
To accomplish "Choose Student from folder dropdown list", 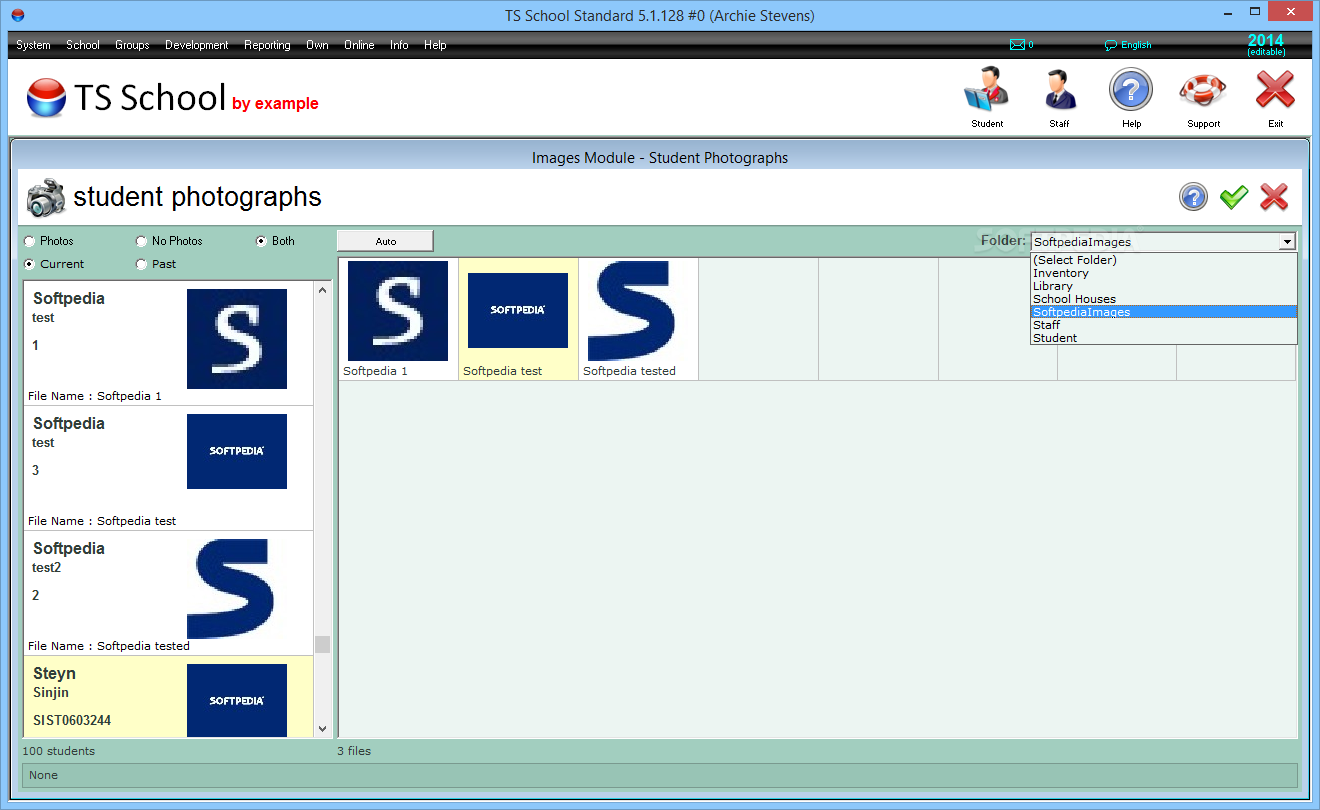I will (1164, 338).
